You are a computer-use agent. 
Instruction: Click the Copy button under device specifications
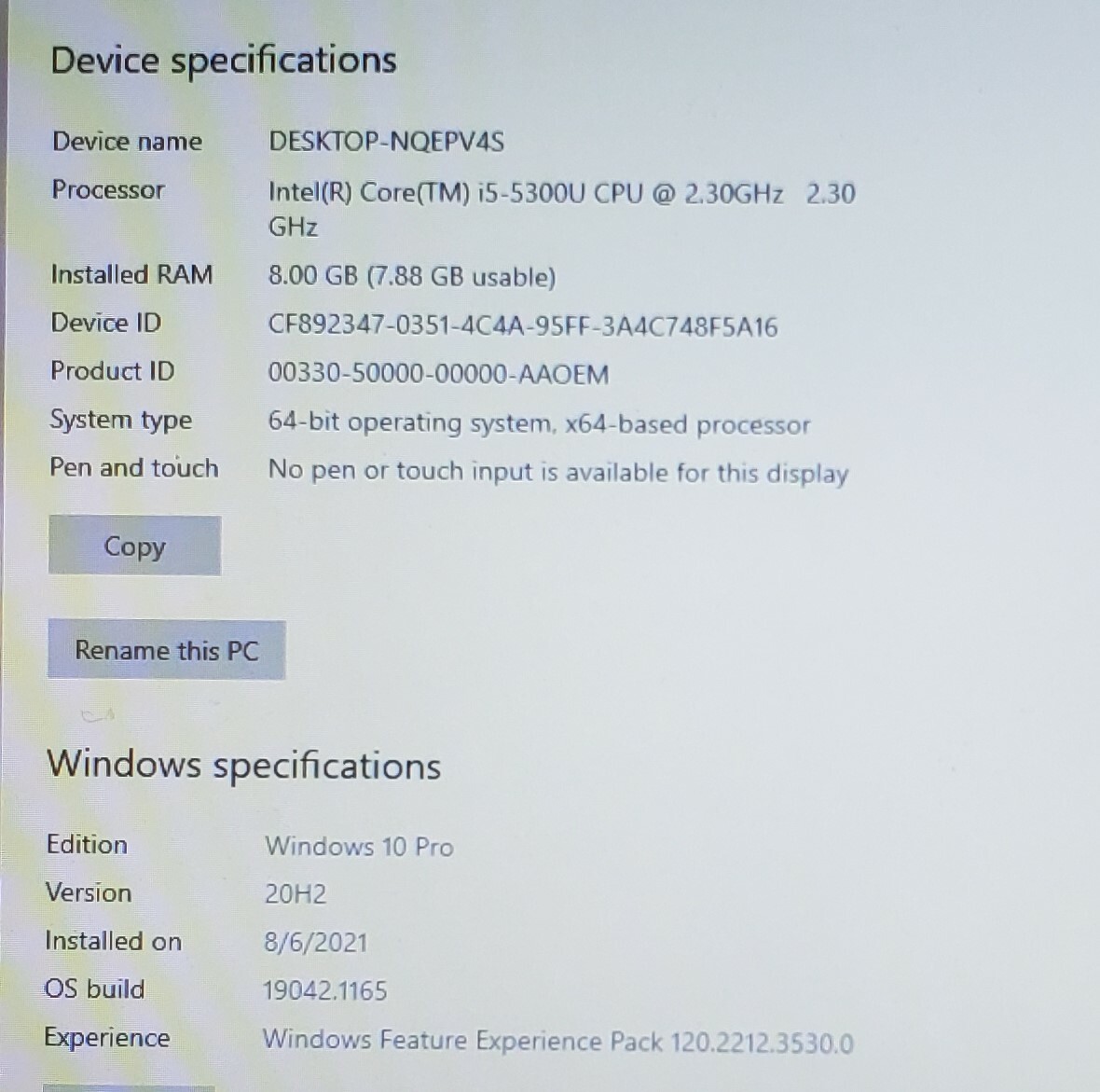pyautogui.click(x=134, y=546)
